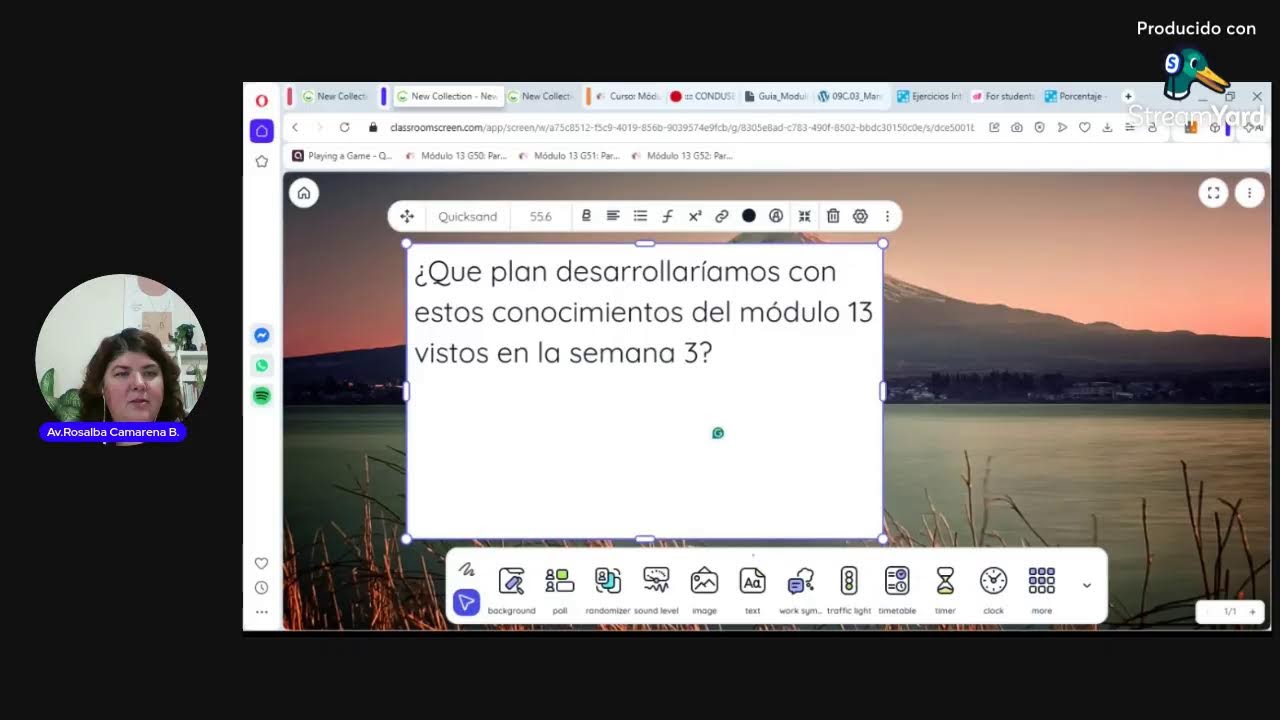Viewport: 1280px width, 720px height.
Task: Open text widget more options menu
Action: (887, 216)
